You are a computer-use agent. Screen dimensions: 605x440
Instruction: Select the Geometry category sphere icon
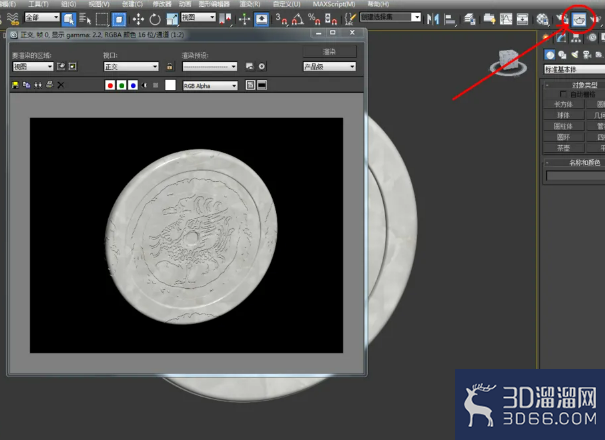click(550, 55)
